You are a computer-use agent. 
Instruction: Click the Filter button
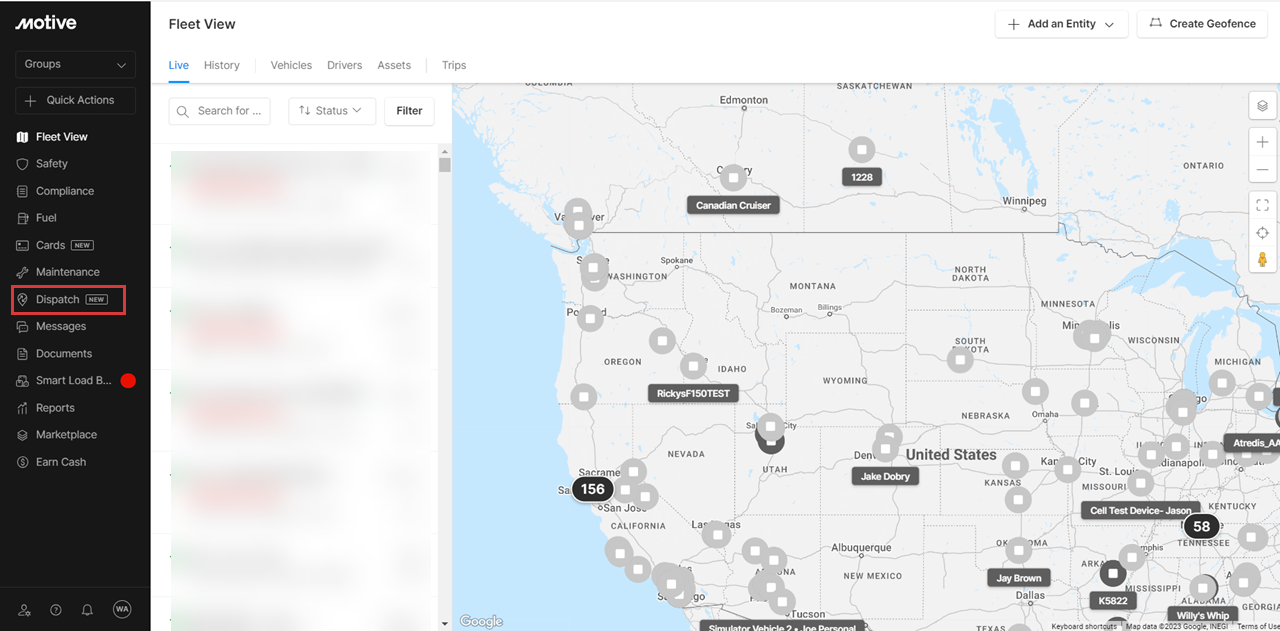[409, 111]
